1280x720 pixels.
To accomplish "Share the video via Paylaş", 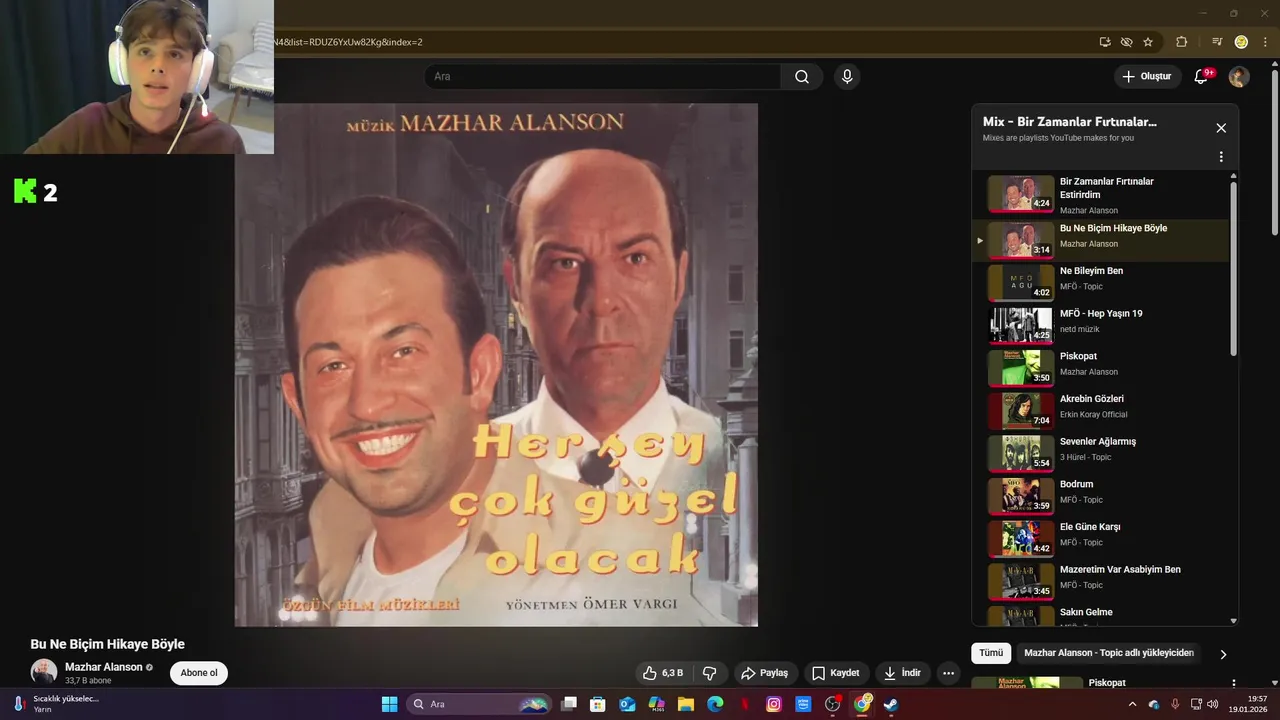I will click(765, 673).
